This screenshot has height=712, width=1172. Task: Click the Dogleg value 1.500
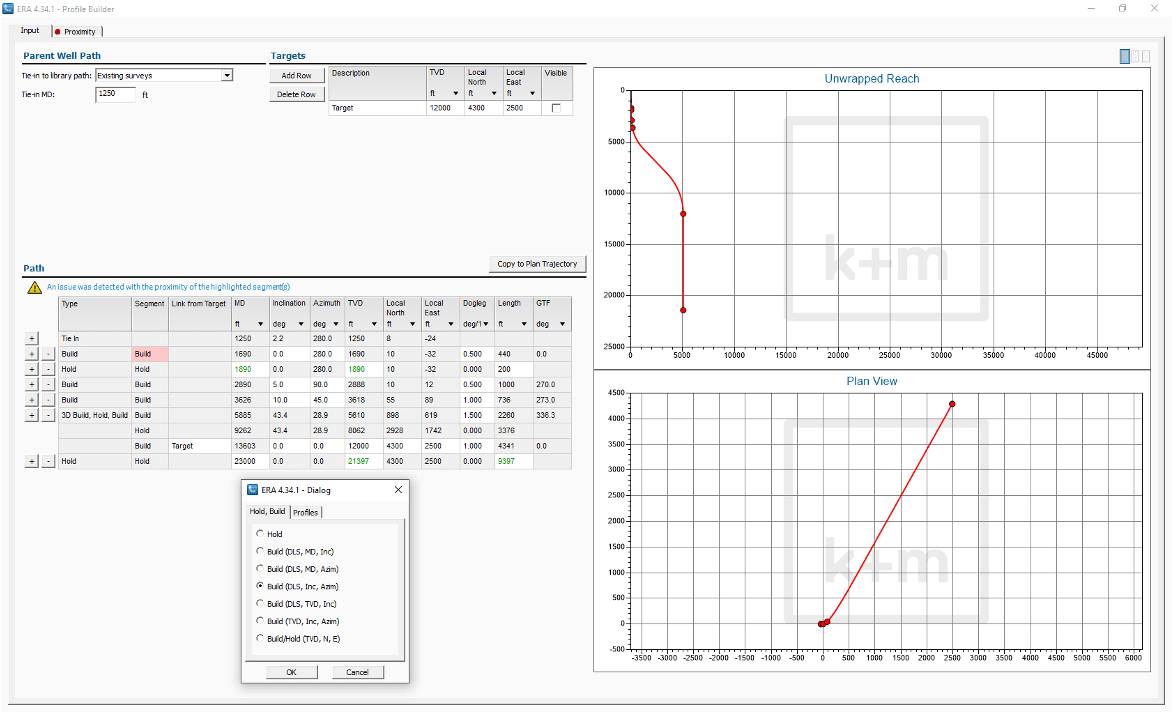click(x=478, y=415)
